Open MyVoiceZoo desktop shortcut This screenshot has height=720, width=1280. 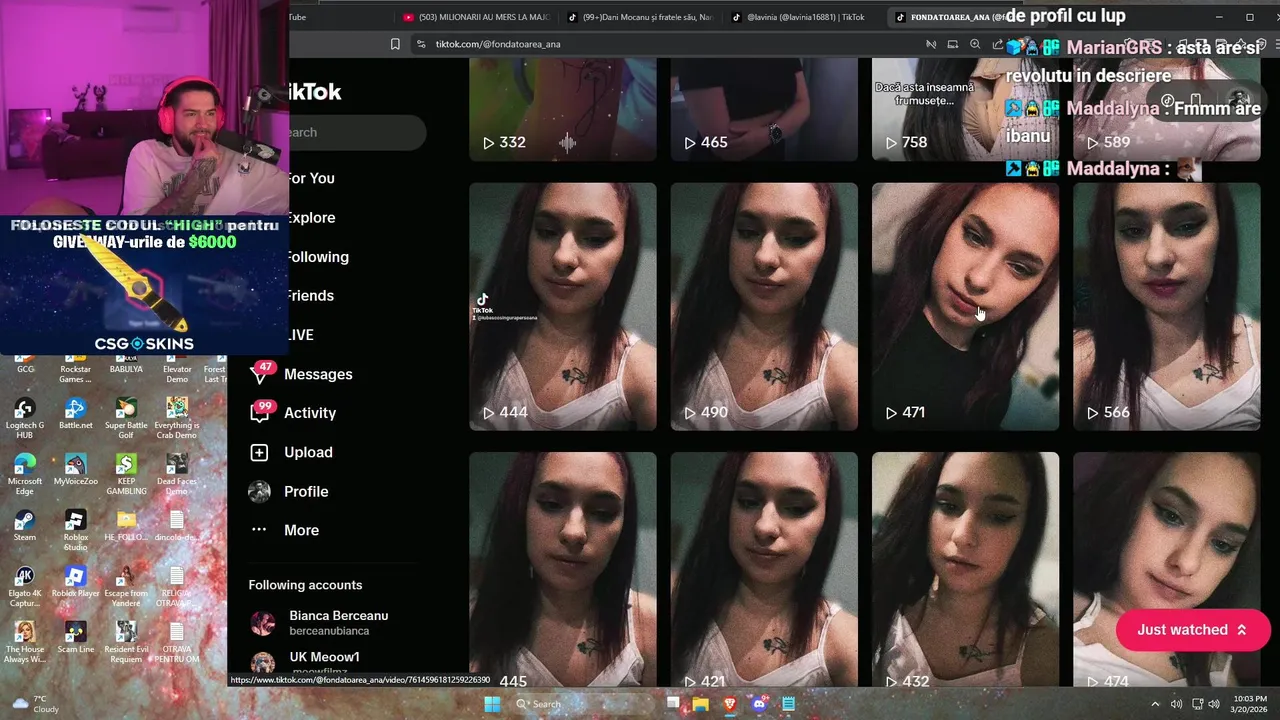point(75,469)
